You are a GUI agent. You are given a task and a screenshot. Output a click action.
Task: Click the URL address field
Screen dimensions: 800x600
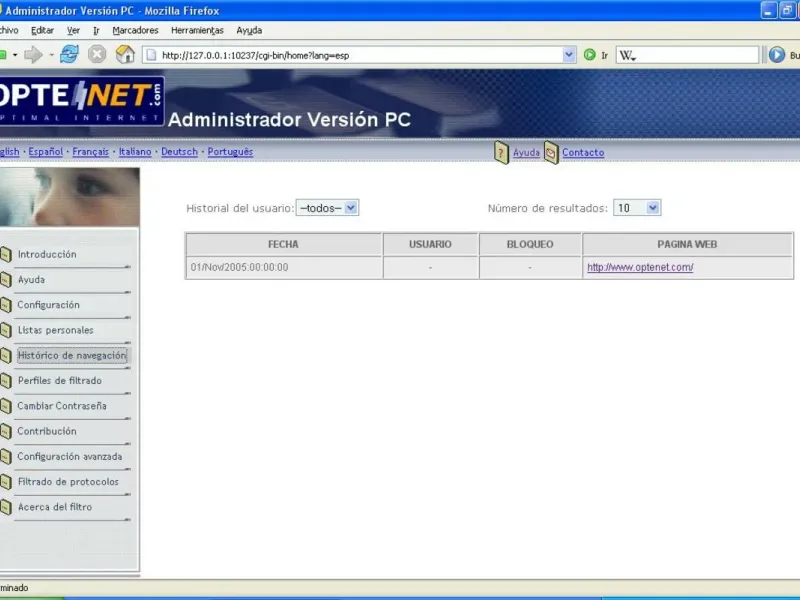point(360,55)
